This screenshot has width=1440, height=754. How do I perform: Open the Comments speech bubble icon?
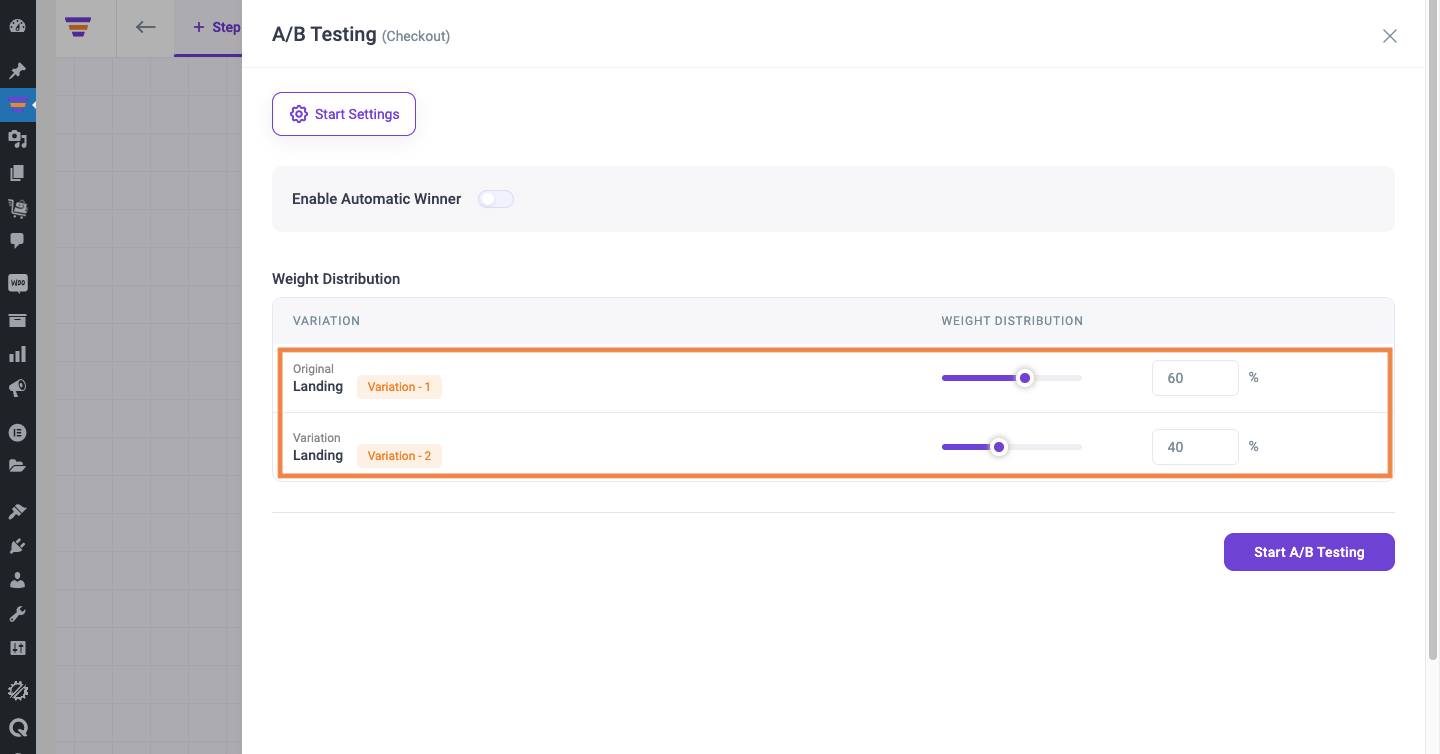click(x=17, y=240)
